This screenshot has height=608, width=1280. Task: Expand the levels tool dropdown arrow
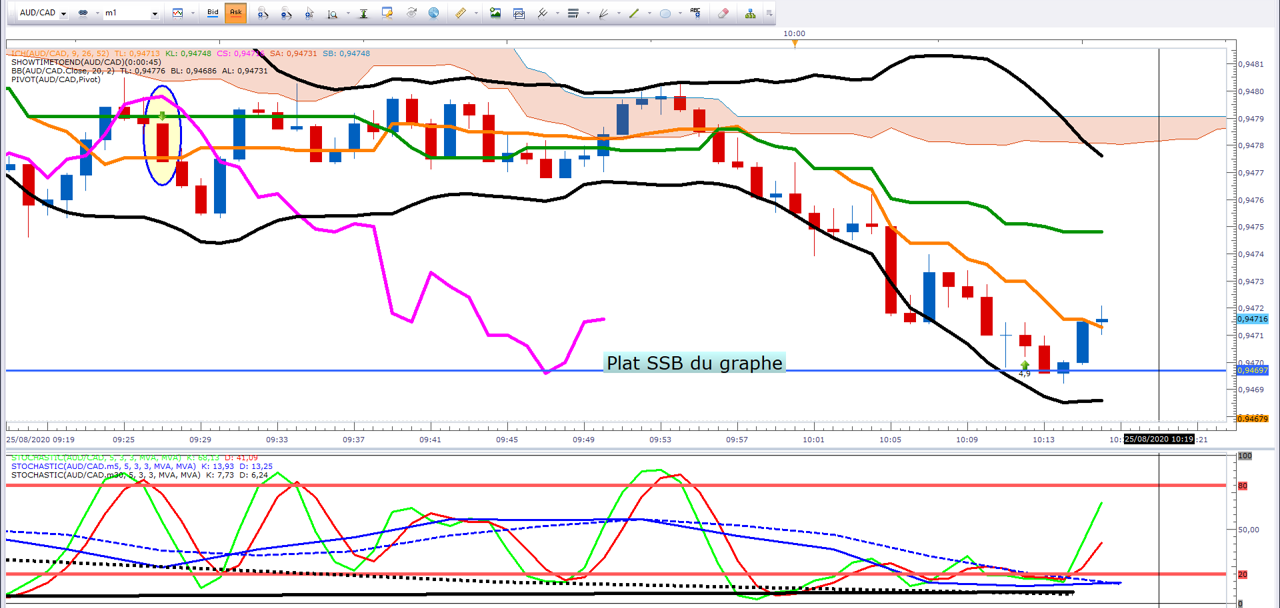(588, 13)
